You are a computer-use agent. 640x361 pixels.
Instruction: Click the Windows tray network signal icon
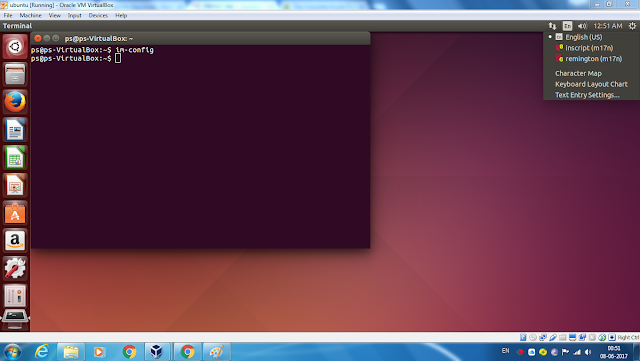click(x=577, y=352)
